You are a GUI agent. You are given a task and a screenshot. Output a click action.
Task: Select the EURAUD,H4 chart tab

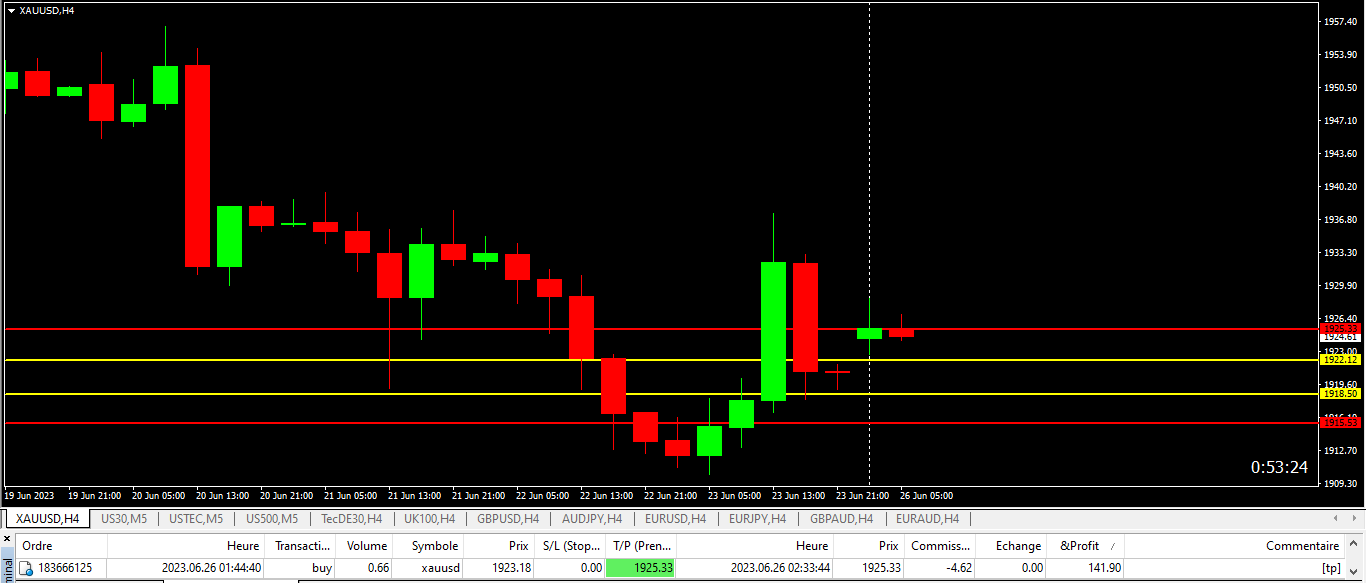(x=927, y=519)
